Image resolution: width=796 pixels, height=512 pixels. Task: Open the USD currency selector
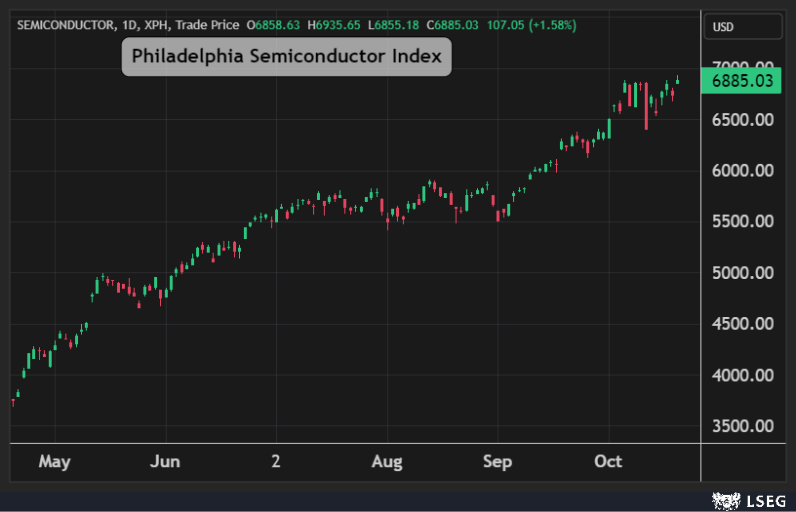coord(720,27)
